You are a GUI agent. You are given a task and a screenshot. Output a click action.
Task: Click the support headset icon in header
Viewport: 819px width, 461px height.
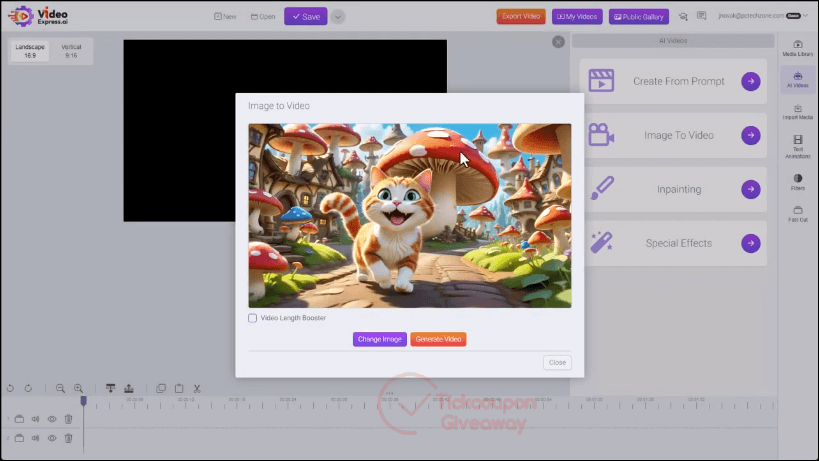[683, 17]
